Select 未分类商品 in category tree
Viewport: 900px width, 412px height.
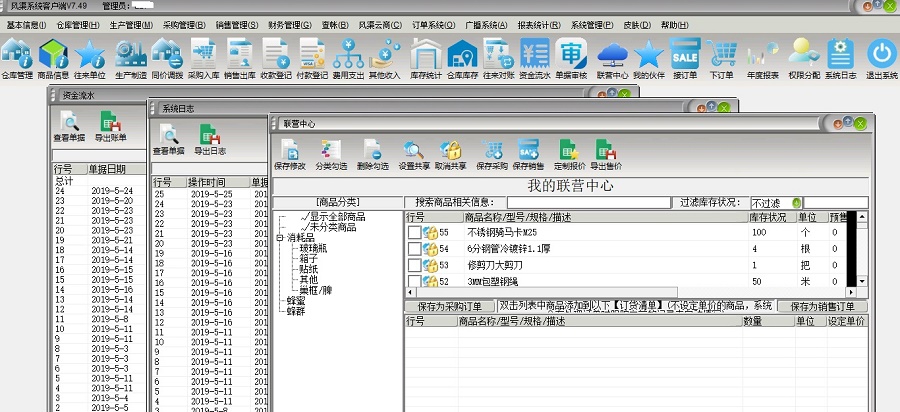point(333,227)
